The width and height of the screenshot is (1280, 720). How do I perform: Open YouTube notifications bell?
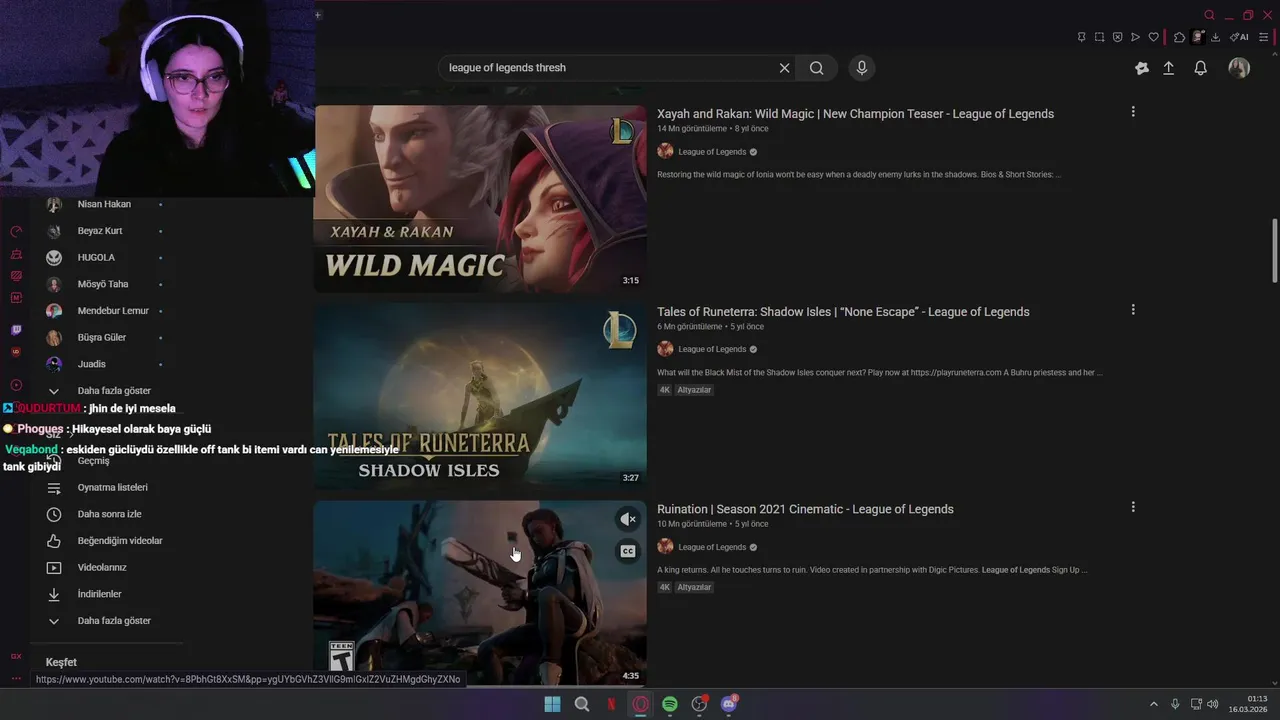pyautogui.click(x=1201, y=68)
